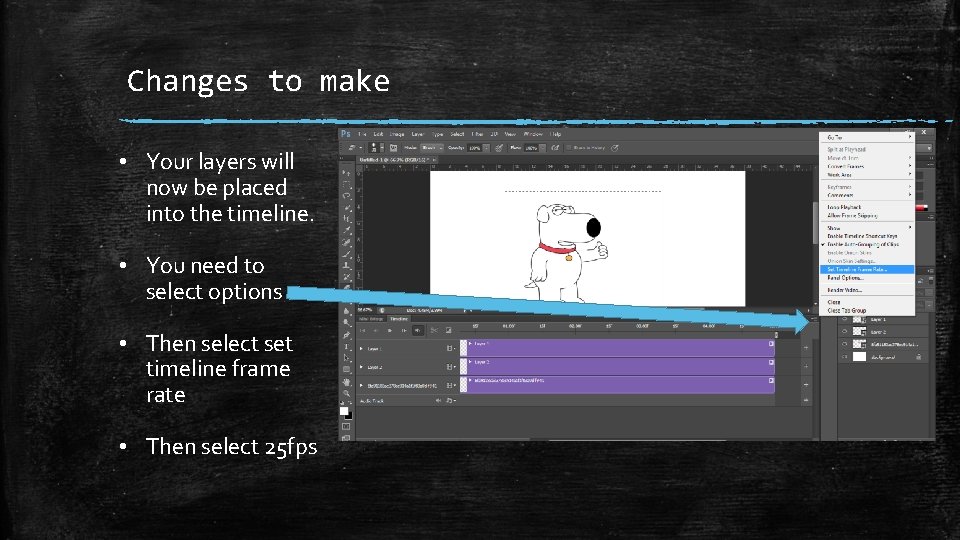960x540 pixels.
Task: Switch to the Timeline panel tab
Action: click(x=399, y=319)
